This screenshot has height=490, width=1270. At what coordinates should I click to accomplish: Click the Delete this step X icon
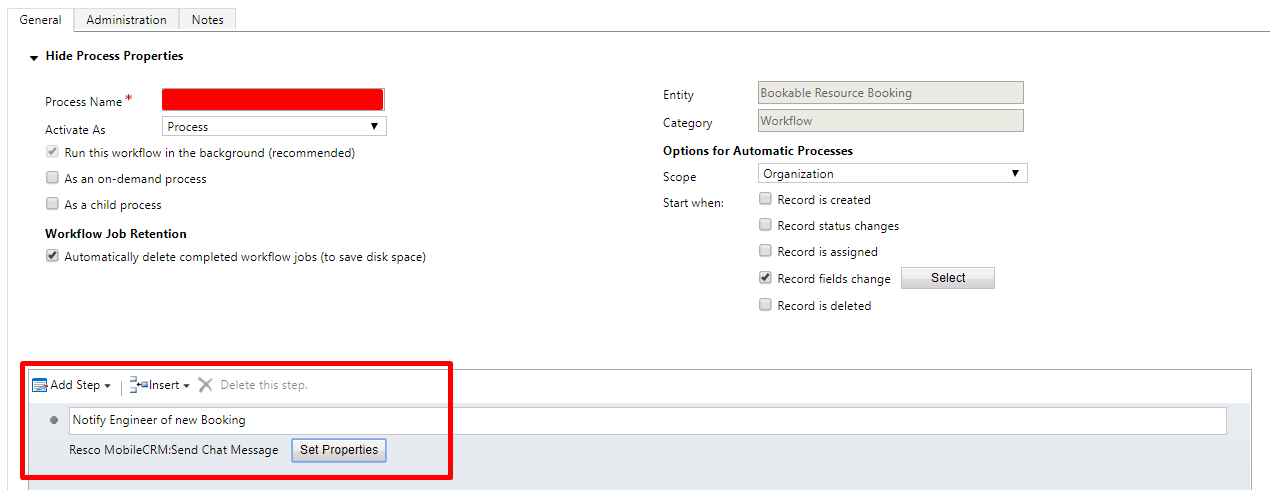tap(205, 385)
